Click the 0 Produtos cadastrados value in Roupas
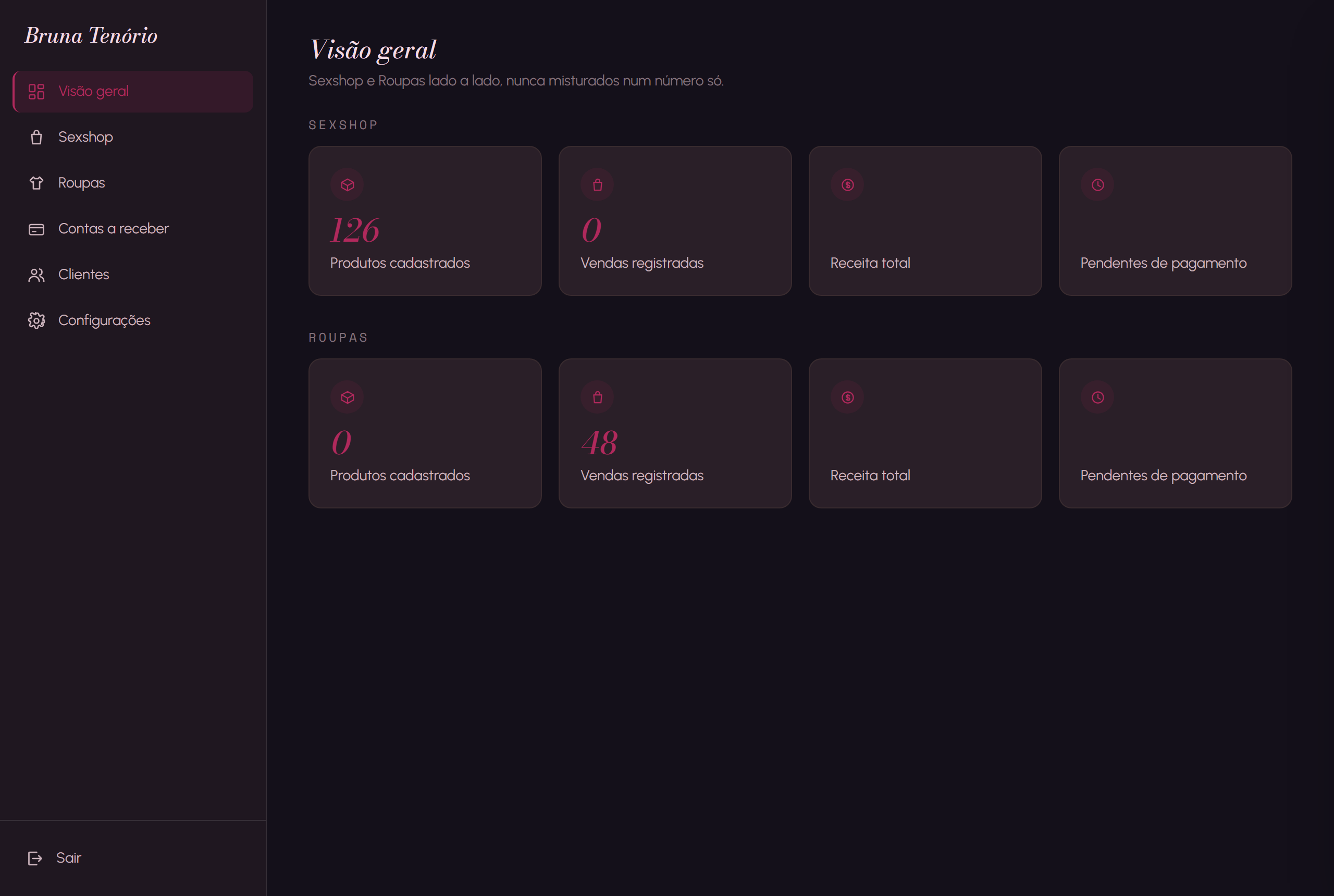 tap(342, 443)
